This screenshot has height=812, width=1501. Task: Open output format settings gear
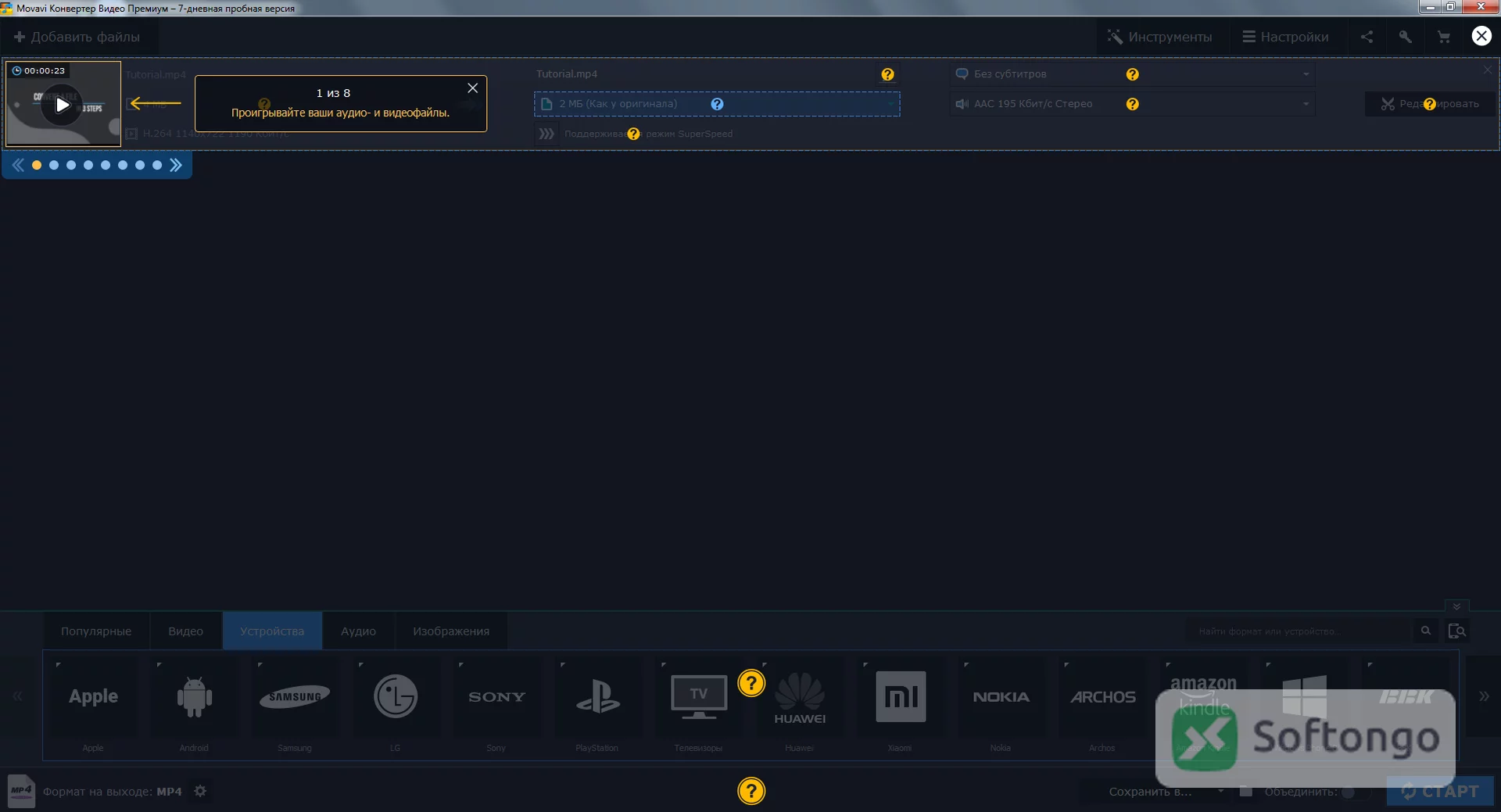point(200,791)
